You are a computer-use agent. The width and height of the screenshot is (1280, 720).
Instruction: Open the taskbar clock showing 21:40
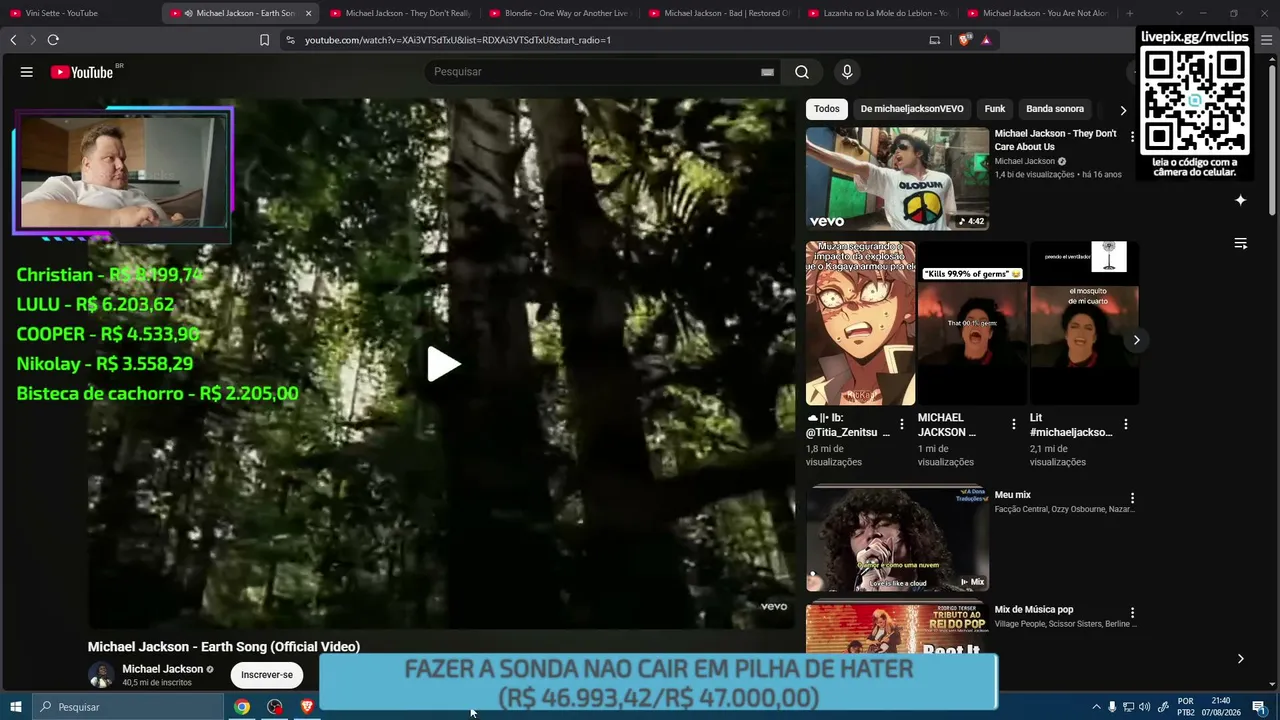(x=1221, y=707)
